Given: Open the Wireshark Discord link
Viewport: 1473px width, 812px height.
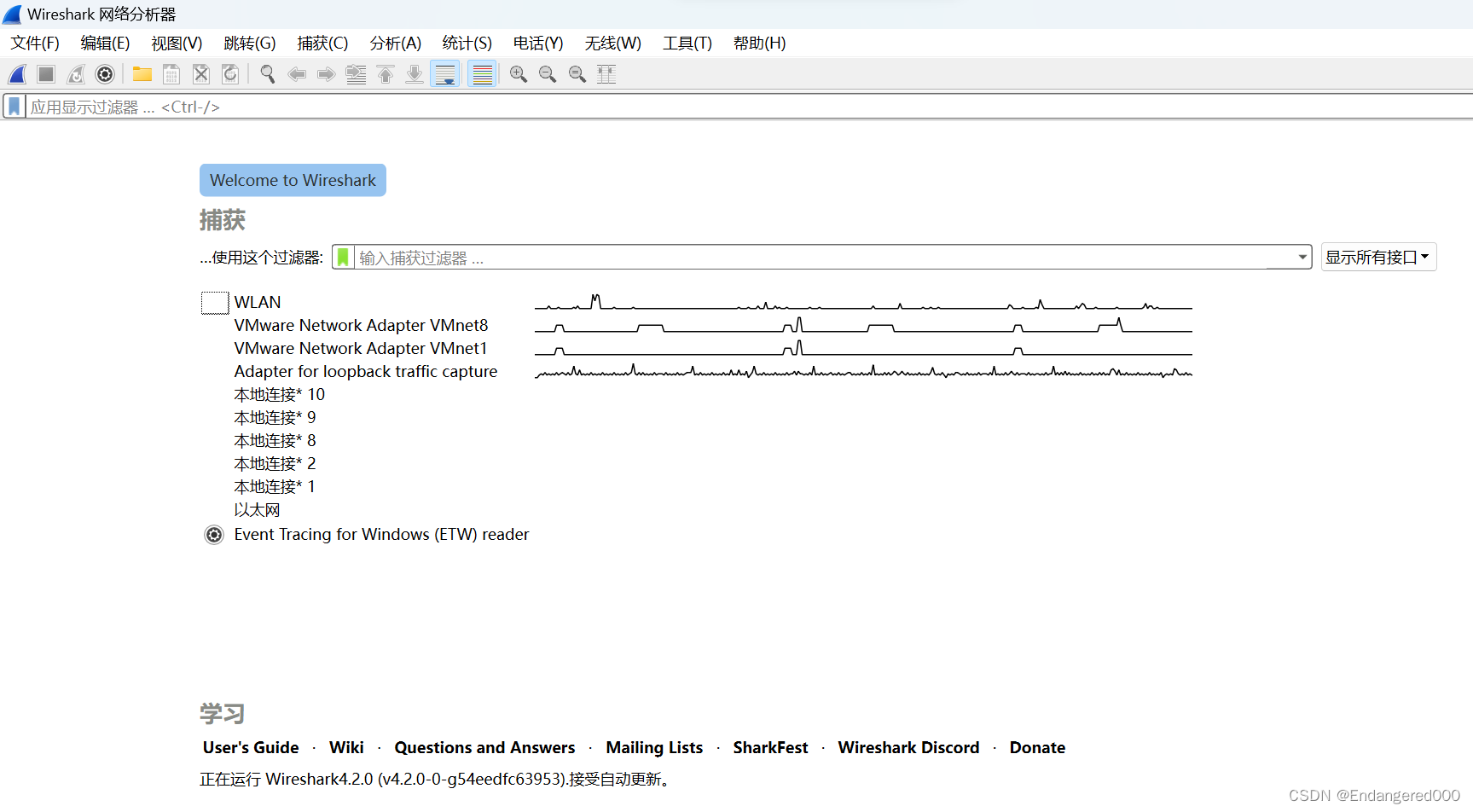Looking at the screenshot, I should click(908, 748).
